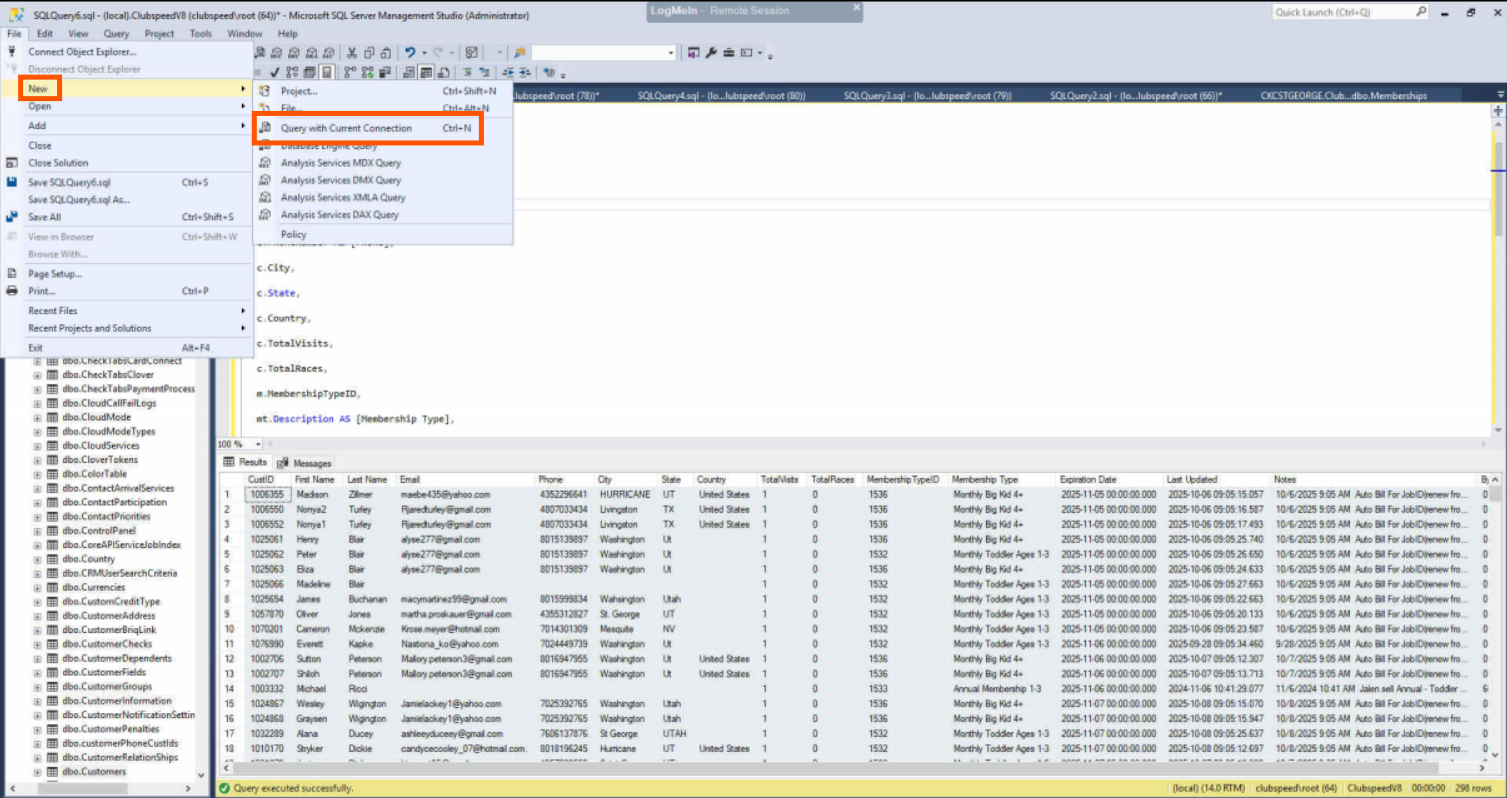This screenshot has width=1507, height=798.
Task: Choose Analysis Services MDX Query
Action: 340,163
